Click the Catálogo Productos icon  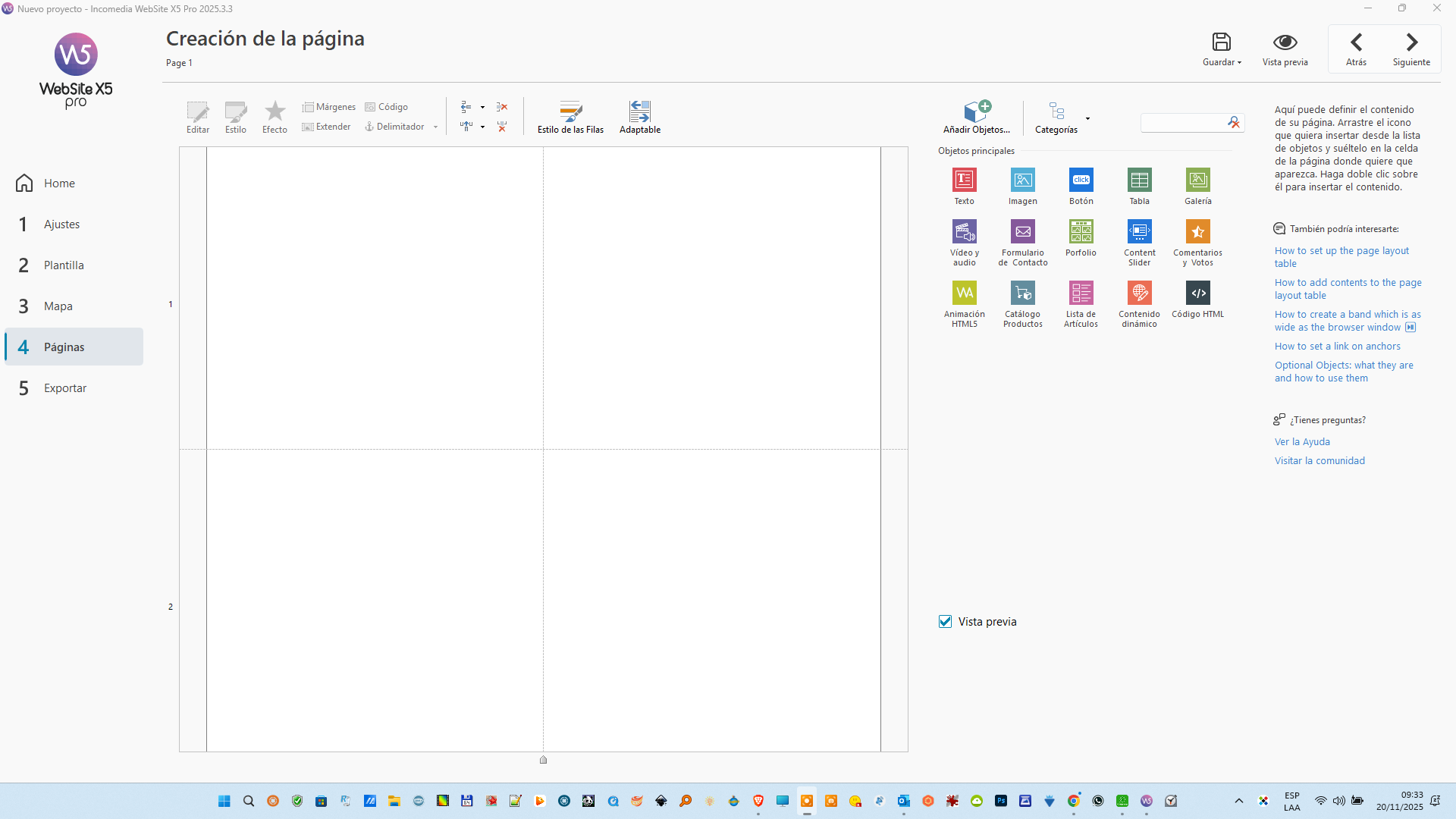pyautogui.click(x=1022, y=293)
